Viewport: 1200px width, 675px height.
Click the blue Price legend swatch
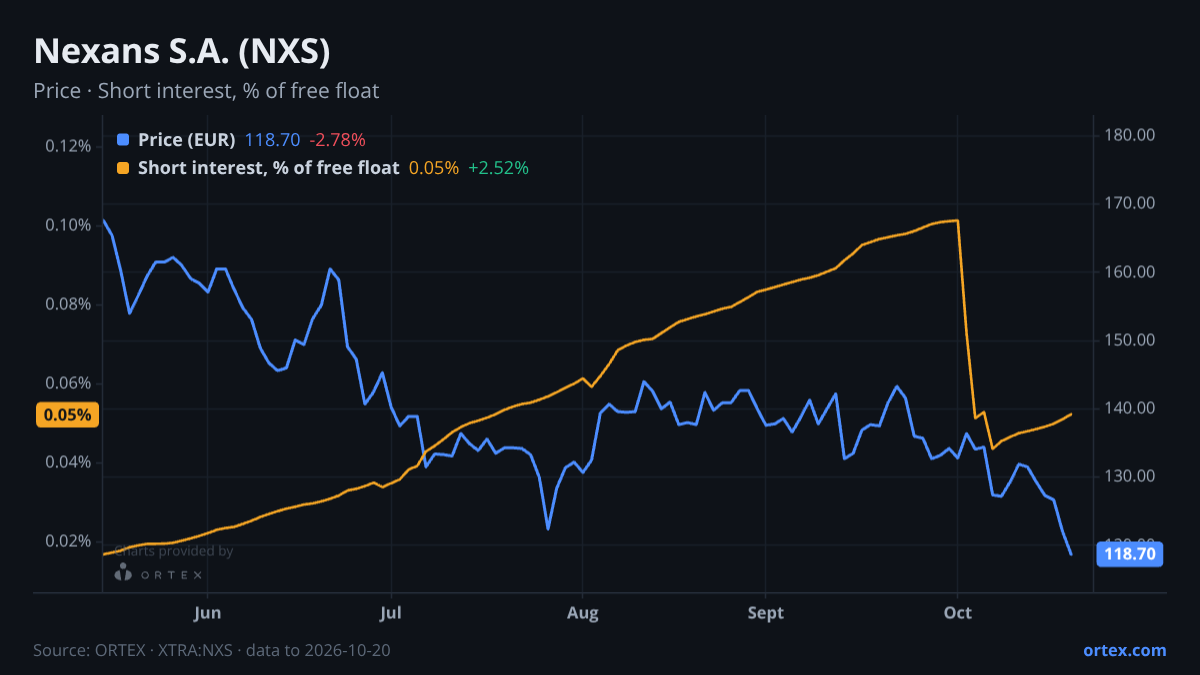tap(123, 140)
